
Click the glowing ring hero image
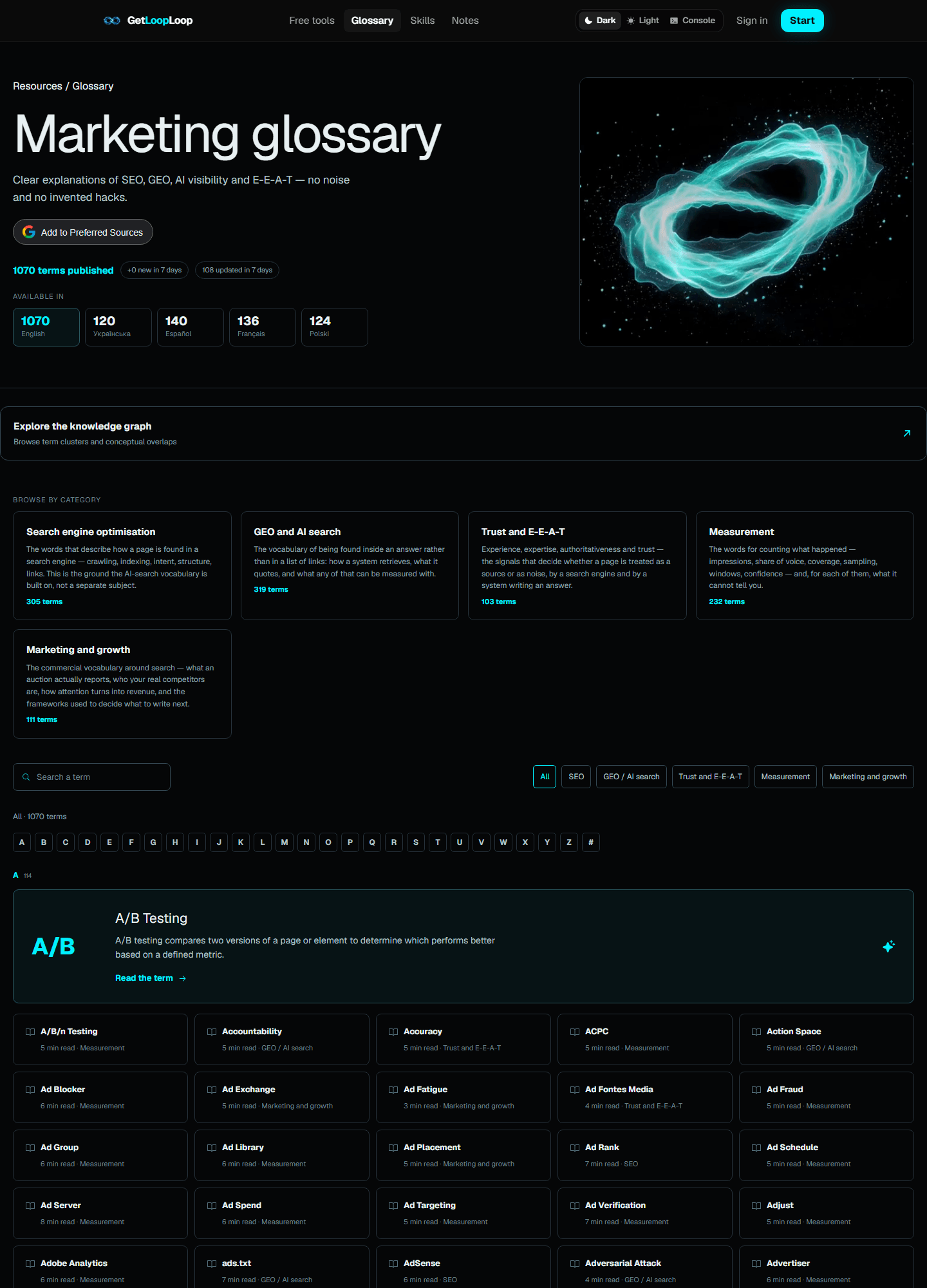pyautogui.click(x=747, y=212)
